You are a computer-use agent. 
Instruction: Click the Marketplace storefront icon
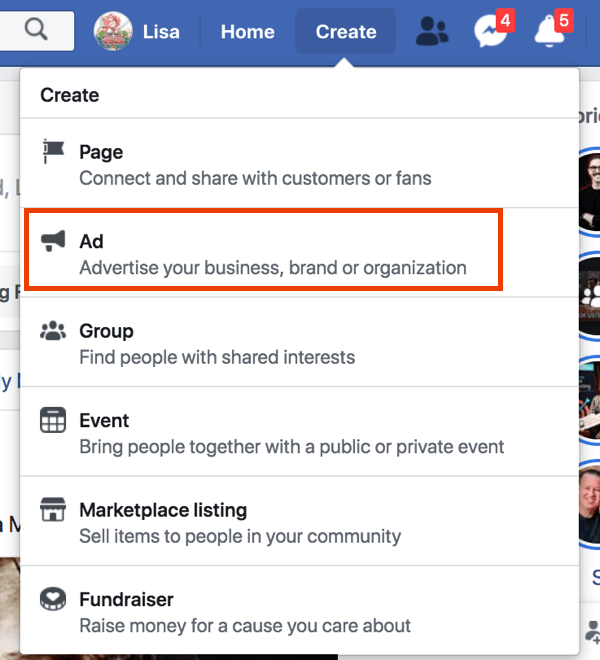pos(53,509)
